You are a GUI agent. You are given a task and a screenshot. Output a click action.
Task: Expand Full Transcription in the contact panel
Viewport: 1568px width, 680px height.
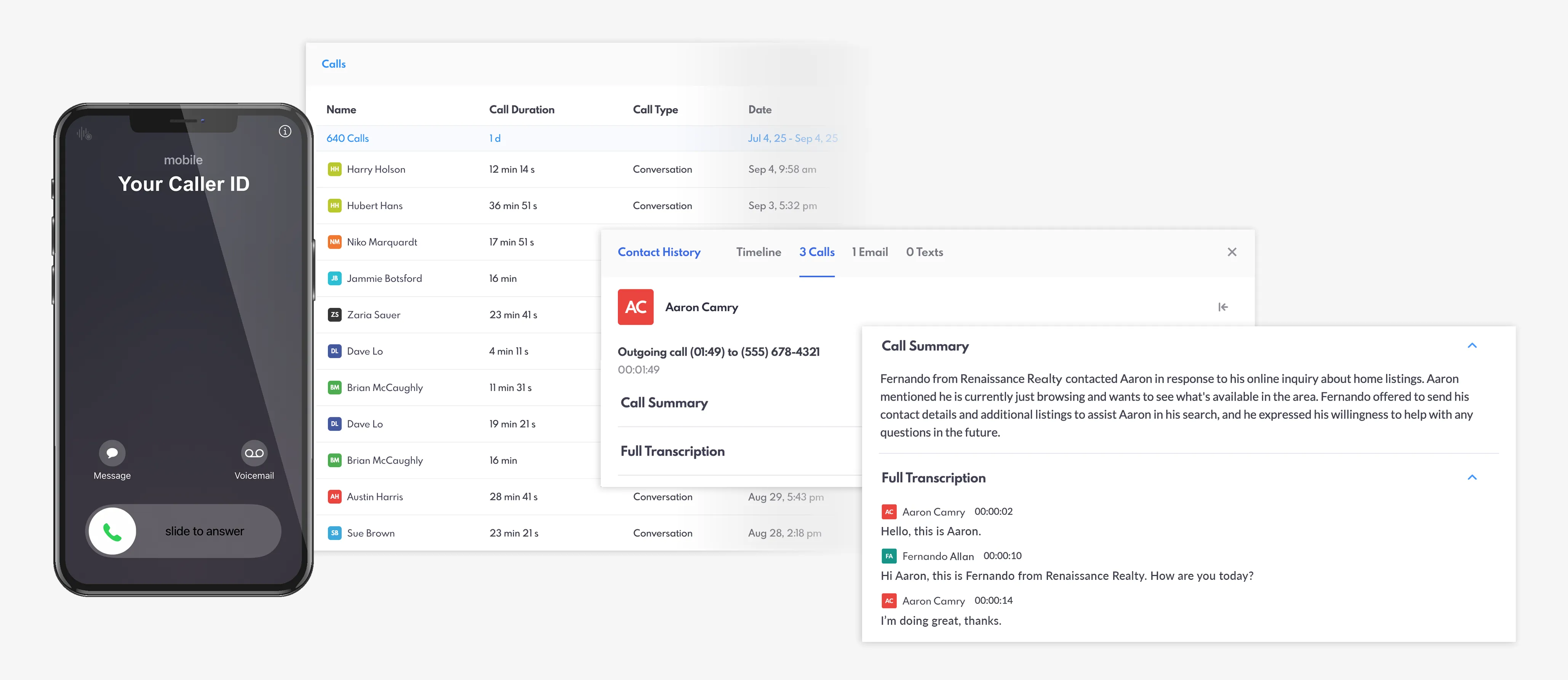tap(672, 451)
